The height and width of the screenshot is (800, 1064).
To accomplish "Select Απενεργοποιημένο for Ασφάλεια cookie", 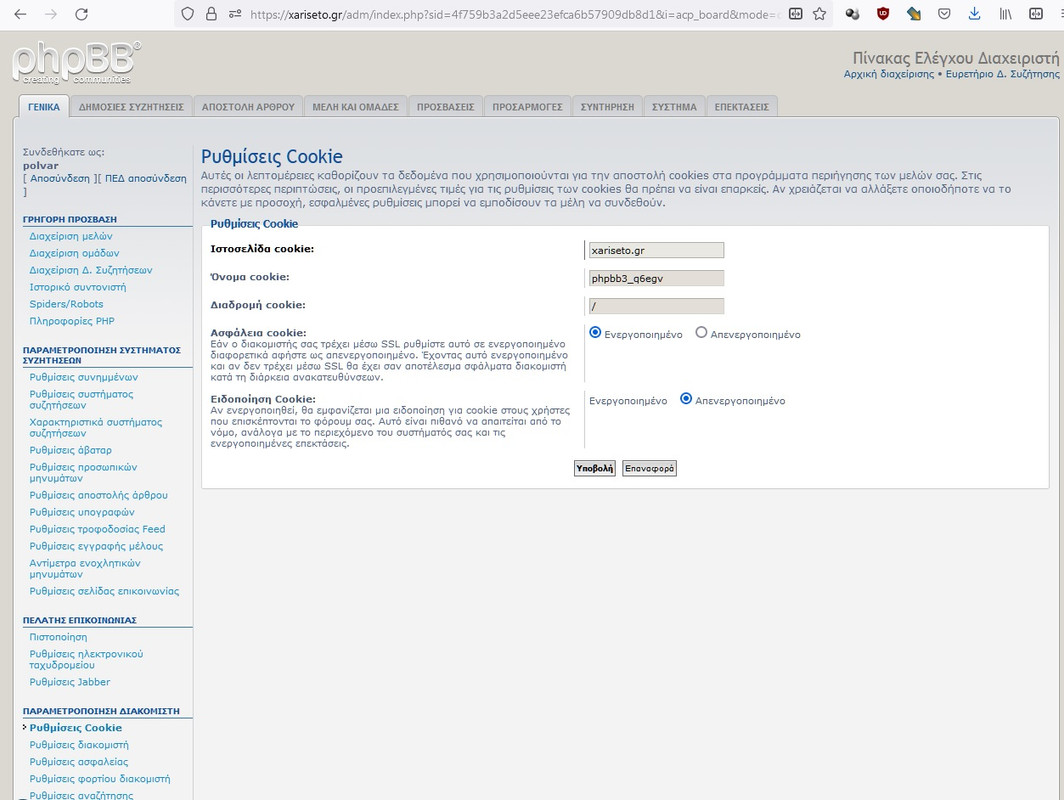I will tap(701, 332).
